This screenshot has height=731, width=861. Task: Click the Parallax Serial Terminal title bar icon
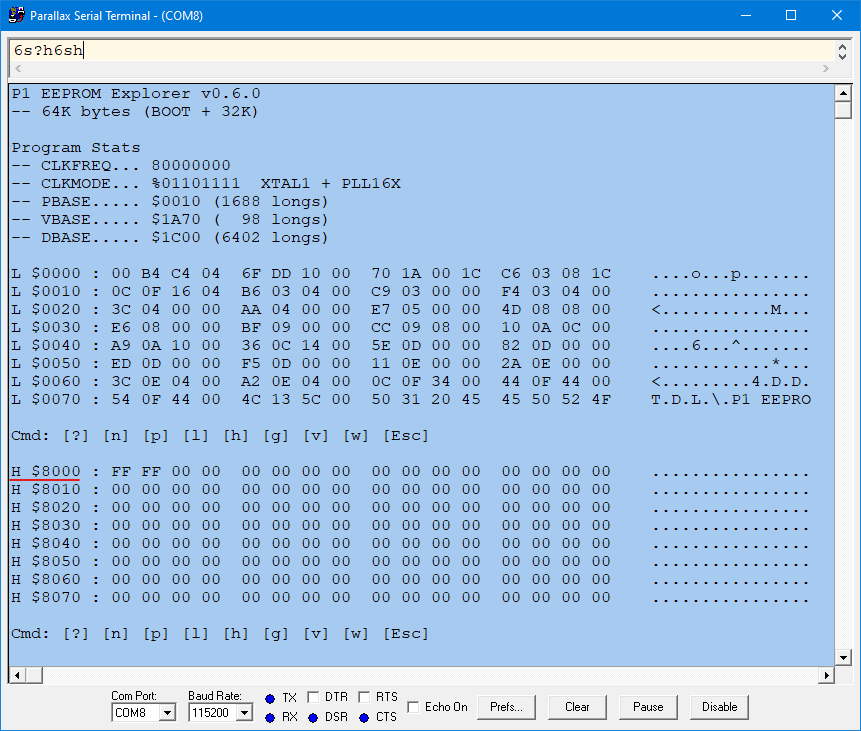pos(16,15)
